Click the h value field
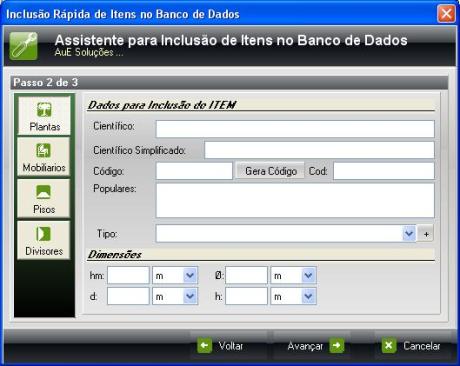The width and height of the screenshot is (460, 366). 246,296
